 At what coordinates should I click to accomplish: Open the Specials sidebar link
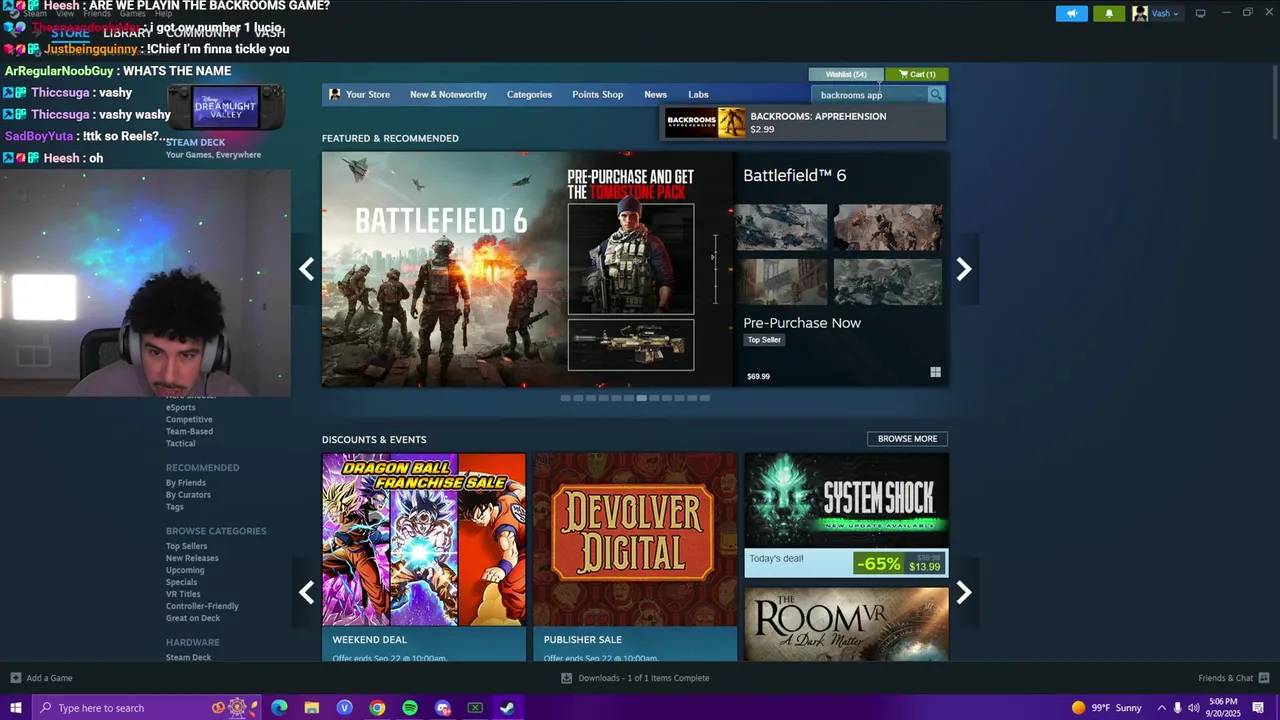point(182,582)
